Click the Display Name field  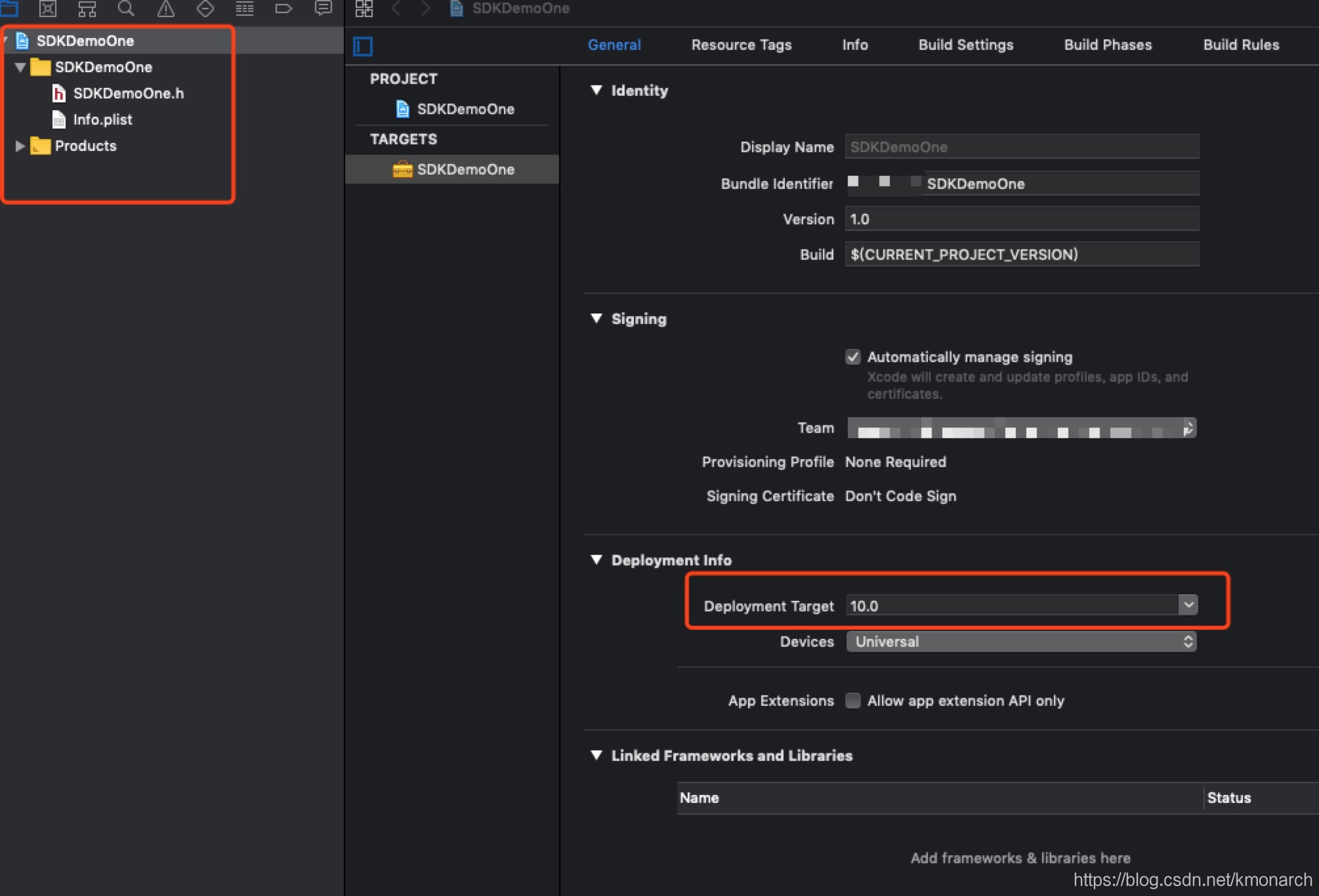coord(1022,147)
